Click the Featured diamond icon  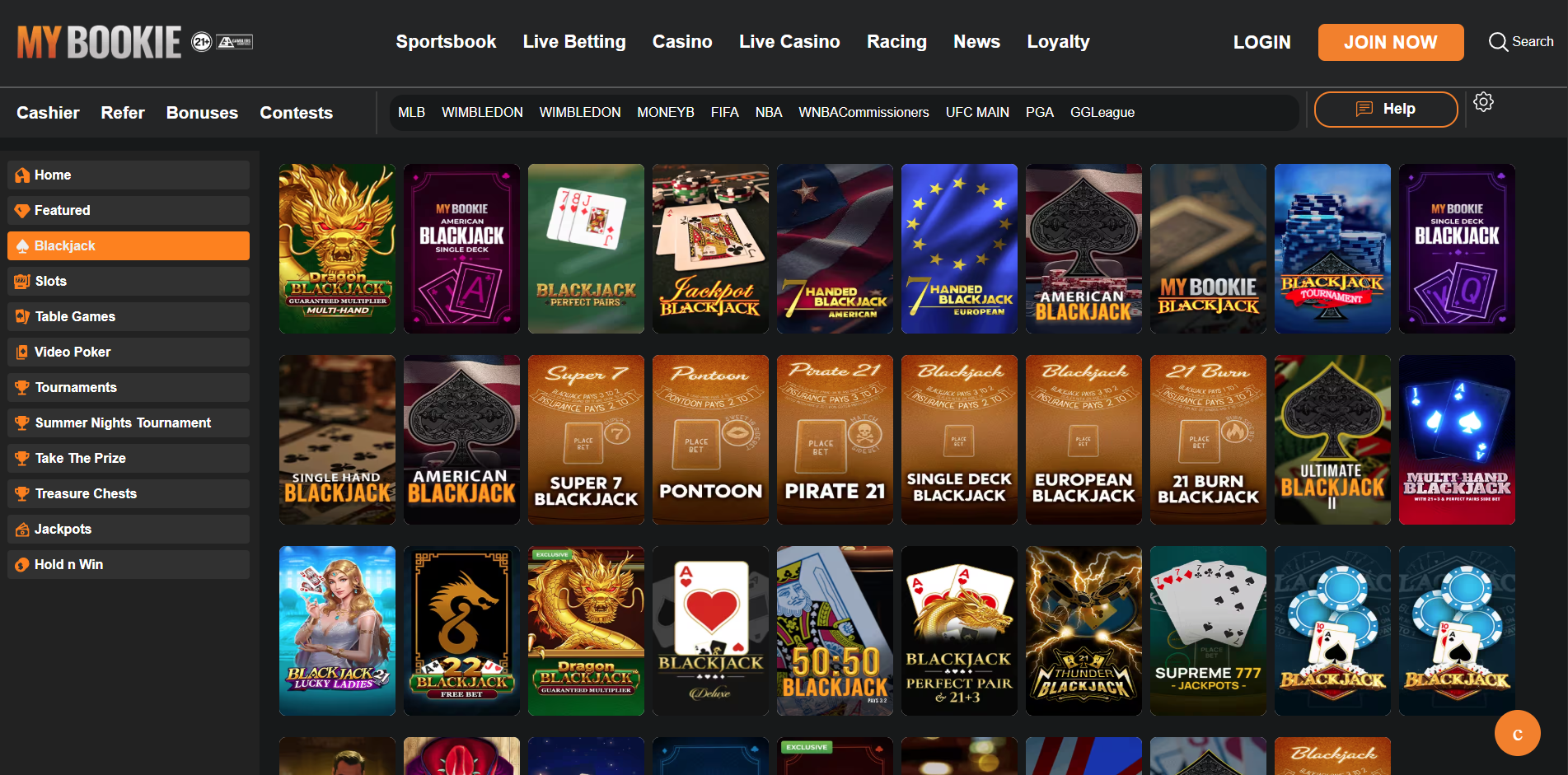22,211
